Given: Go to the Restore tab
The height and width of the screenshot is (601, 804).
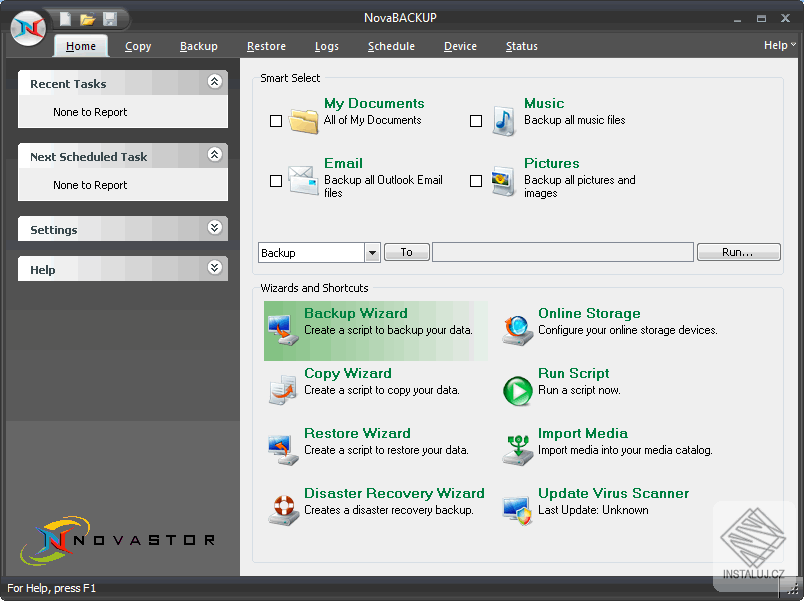Looking at the screenshot, I should [266, 46].
